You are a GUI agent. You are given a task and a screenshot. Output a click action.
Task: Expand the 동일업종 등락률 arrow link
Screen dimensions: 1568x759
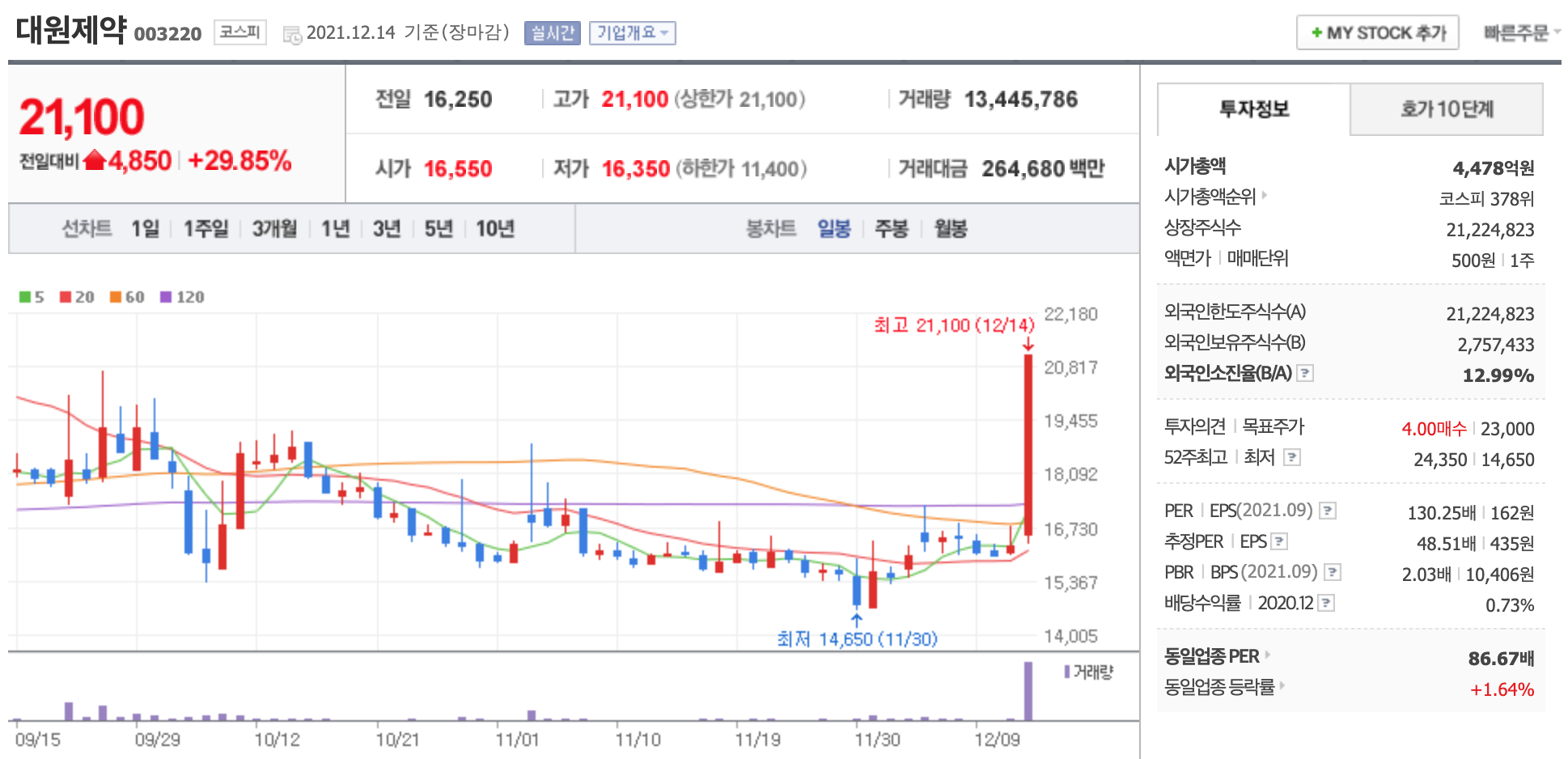pos(1282,685)
